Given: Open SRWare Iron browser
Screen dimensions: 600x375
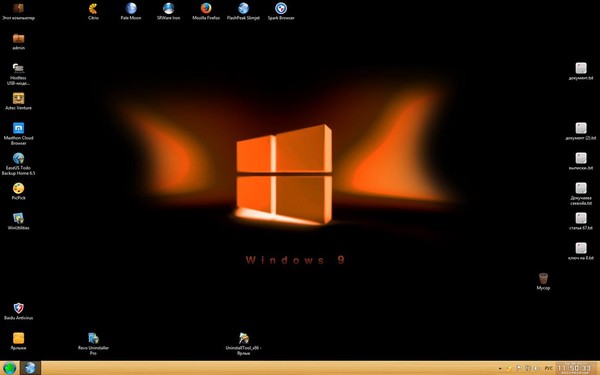Looking at the screenshot, I should coord(168,11).
